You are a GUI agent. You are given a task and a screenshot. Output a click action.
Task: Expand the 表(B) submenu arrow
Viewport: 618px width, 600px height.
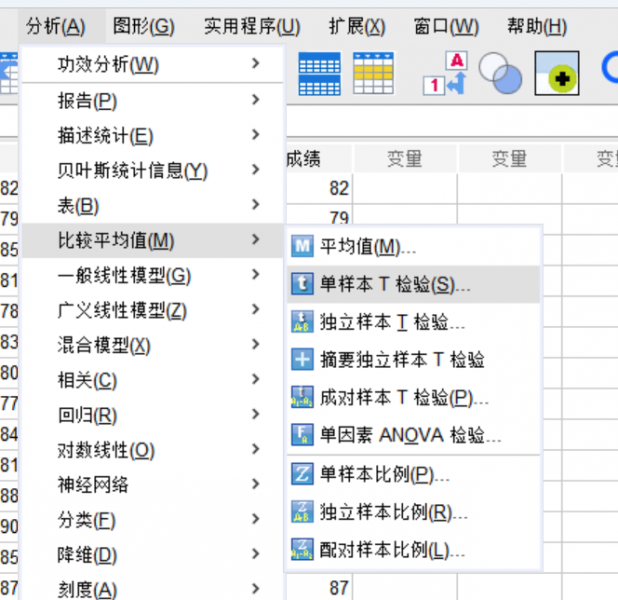click(x=256, y=204)
